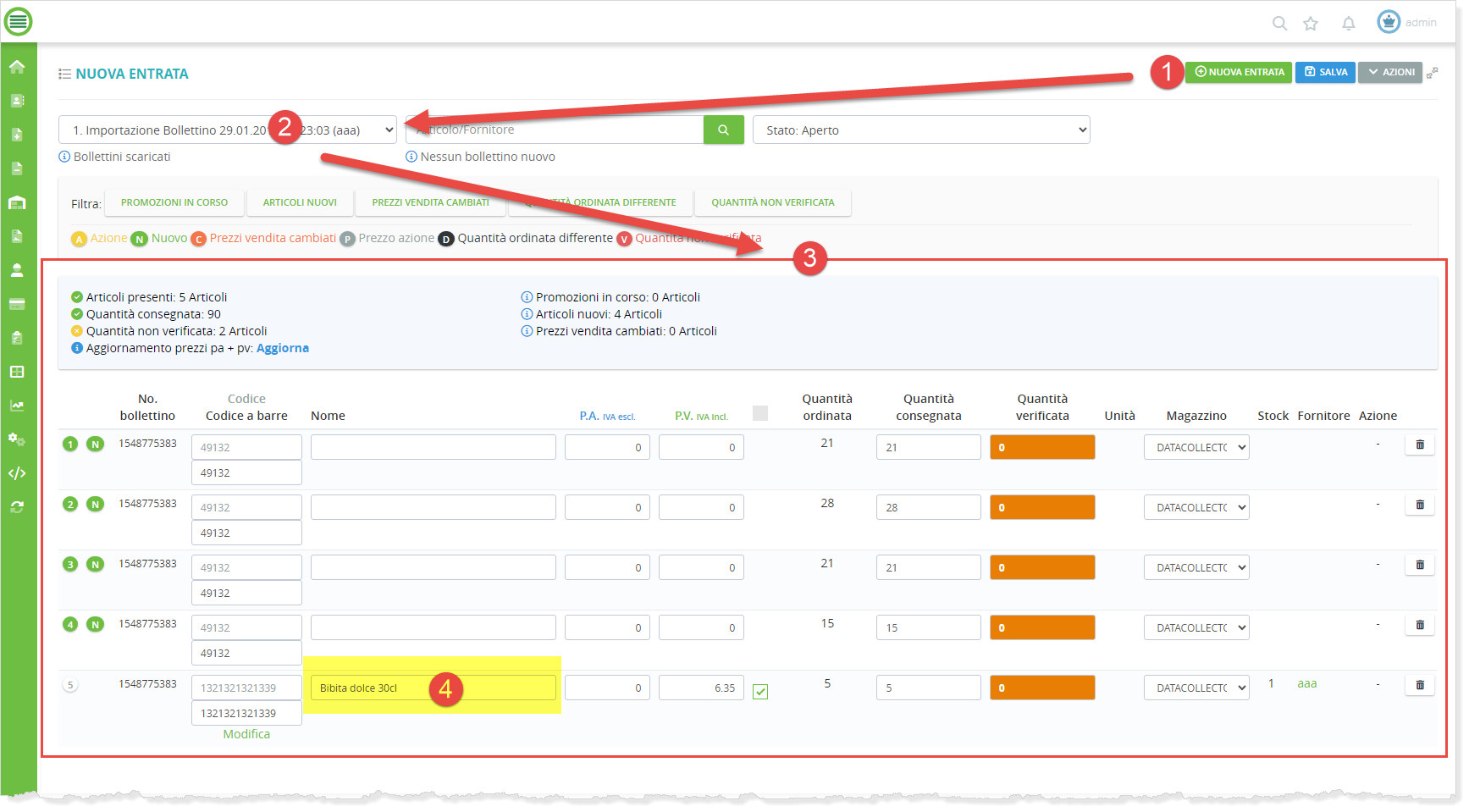Click the SALVA button
This screenshot has width=1469, height=812.
[x=1325, y=73]
